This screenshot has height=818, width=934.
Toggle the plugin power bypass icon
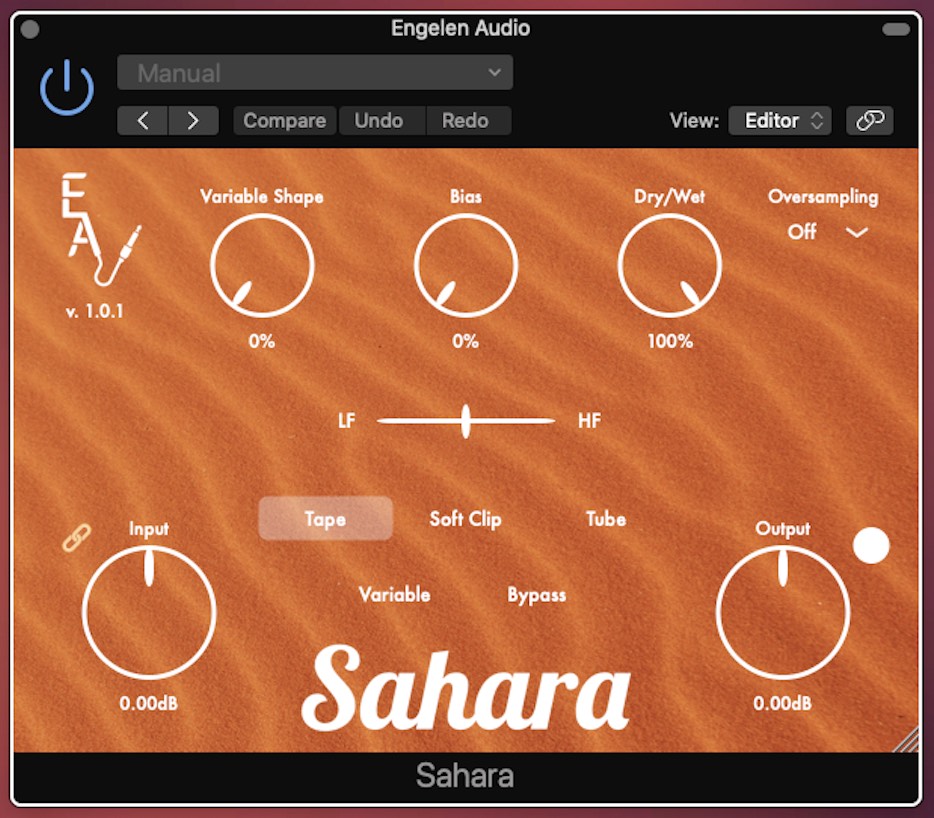[x=67, y=87]
